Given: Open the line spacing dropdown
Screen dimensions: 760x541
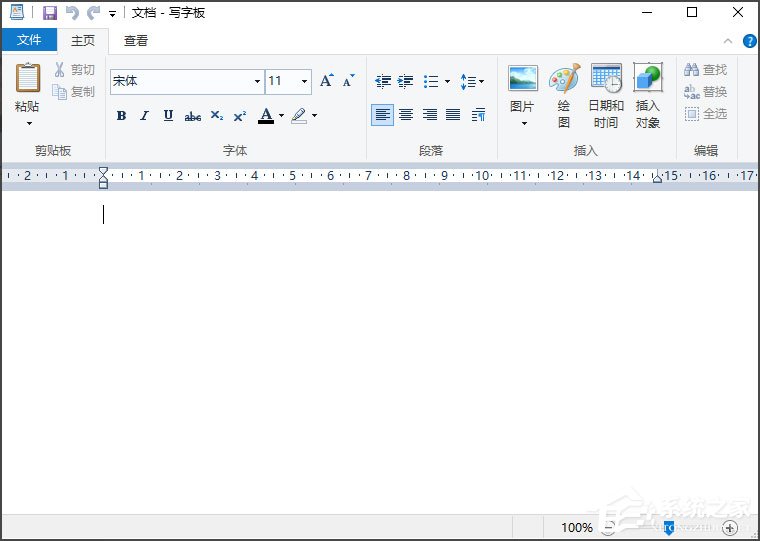Looking at the screenshot, I should tap(473, 81).
